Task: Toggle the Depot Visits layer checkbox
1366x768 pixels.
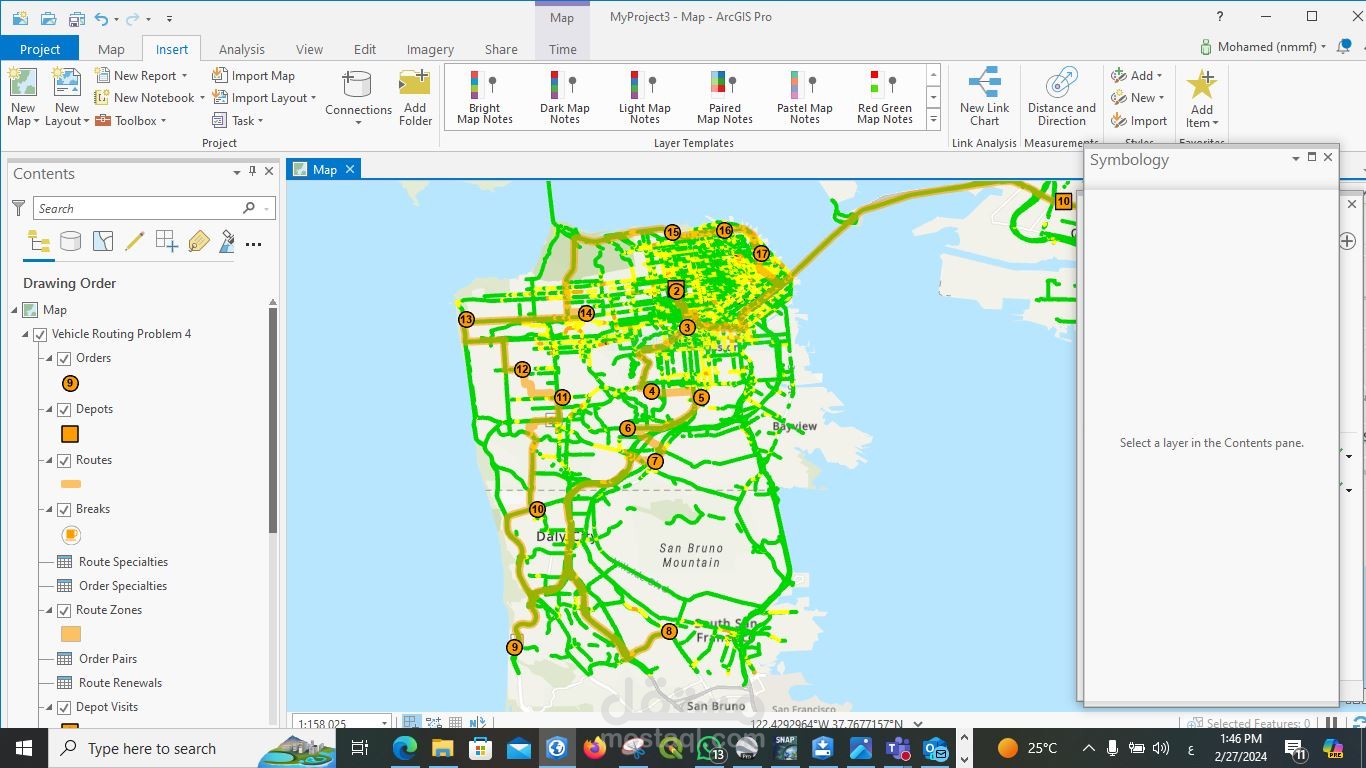Action: pyautogui.click(x=64, y=707)
